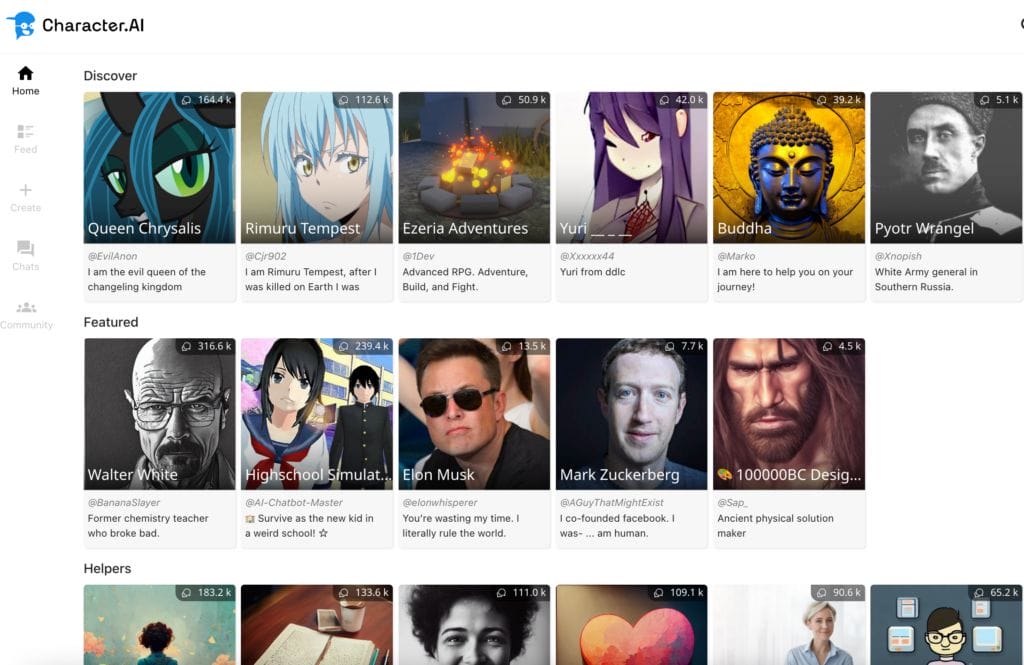Click the Character.AI logo icon
The image size is (1024, 665).
24,24
